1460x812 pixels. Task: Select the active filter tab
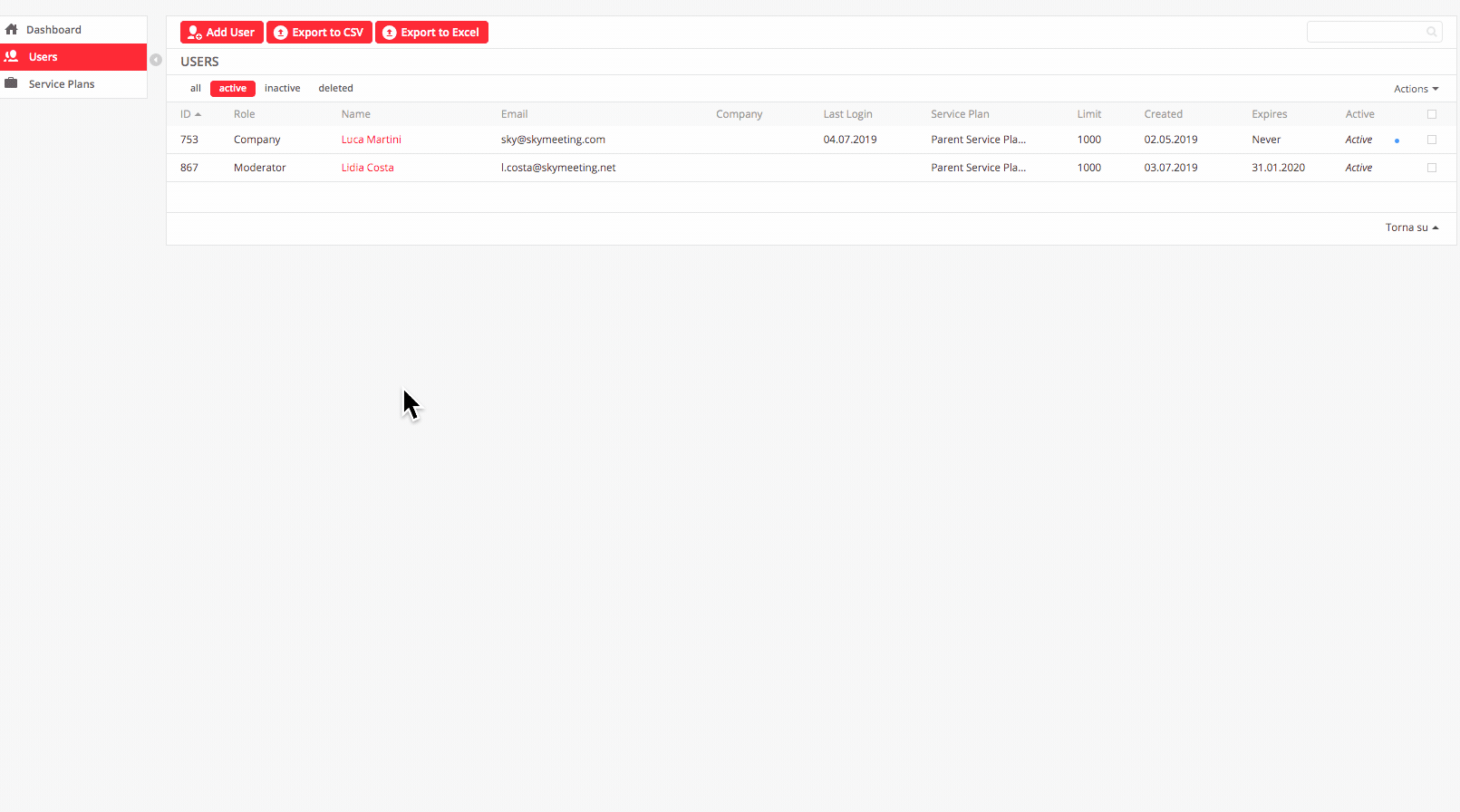233,88
